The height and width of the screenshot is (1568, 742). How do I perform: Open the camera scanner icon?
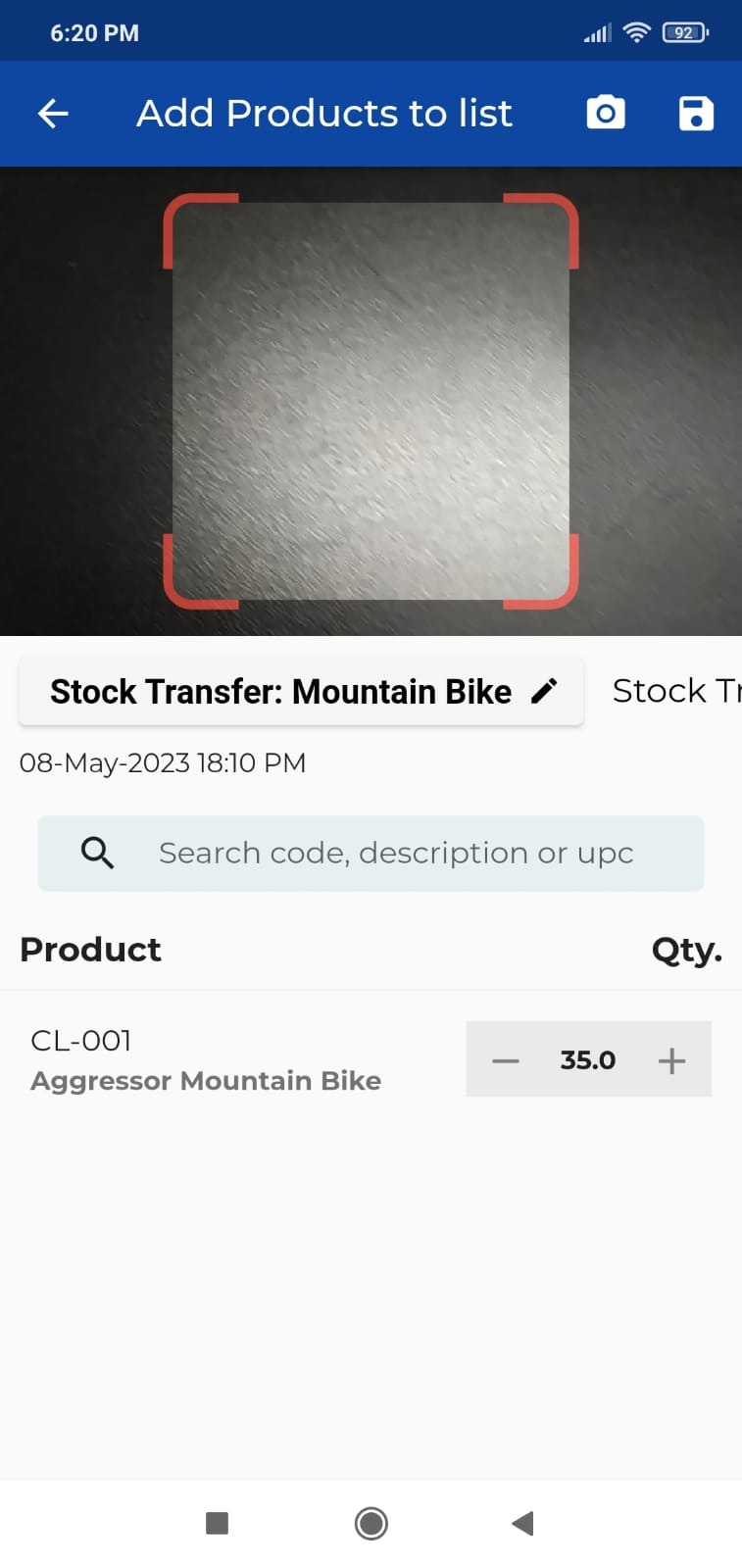(606, 114)
